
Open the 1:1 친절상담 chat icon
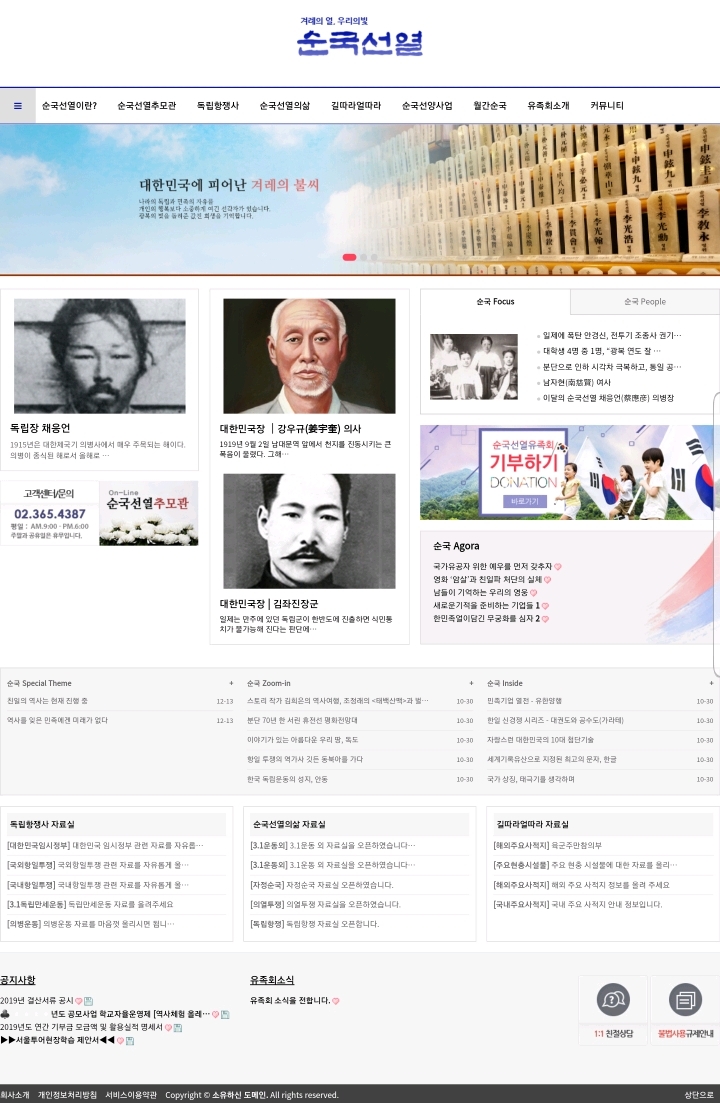tap(613, 1000)
